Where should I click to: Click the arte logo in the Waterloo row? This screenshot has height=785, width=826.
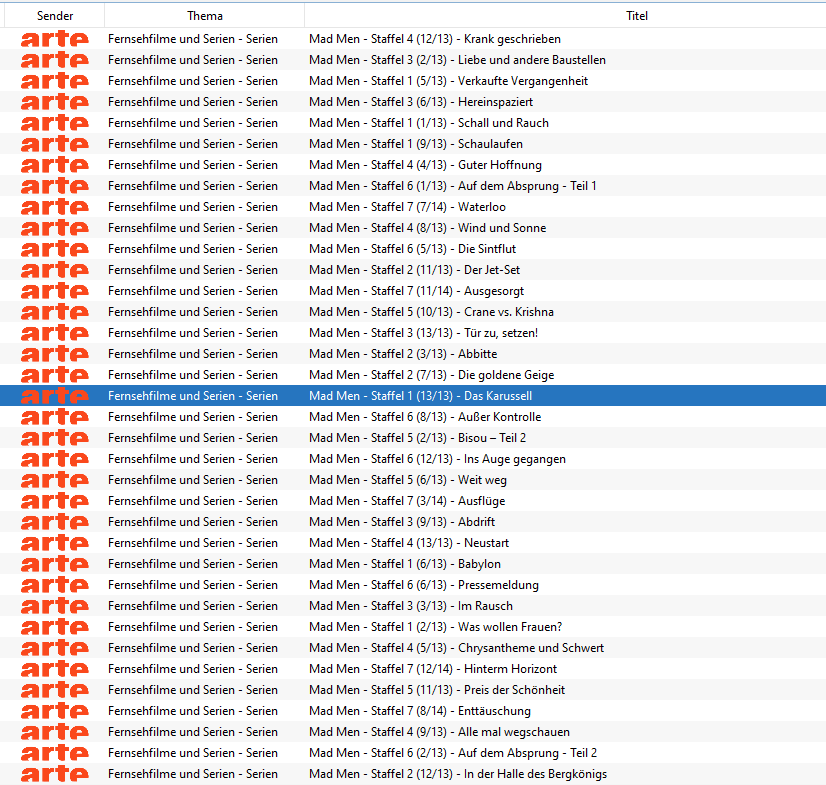pyautogui.click(x=55, y=207)
